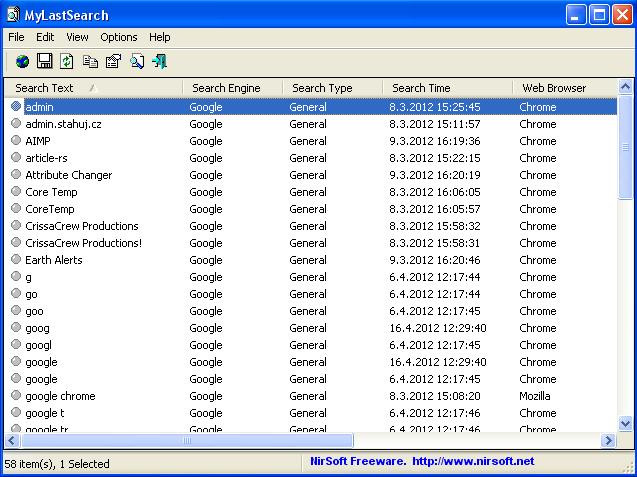The height and width of the screenshot is (477, 637).
Task: Click the vertical scrollbar thumb
Action: pos(625,147)
